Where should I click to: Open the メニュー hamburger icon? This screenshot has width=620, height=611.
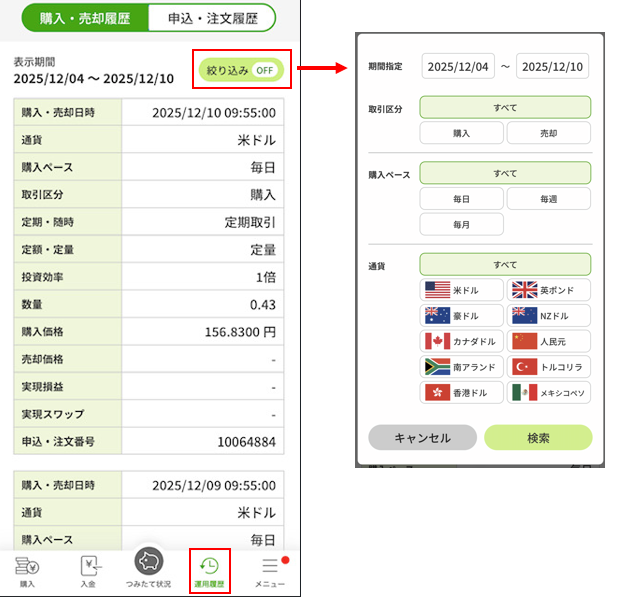tap(270, 569)
